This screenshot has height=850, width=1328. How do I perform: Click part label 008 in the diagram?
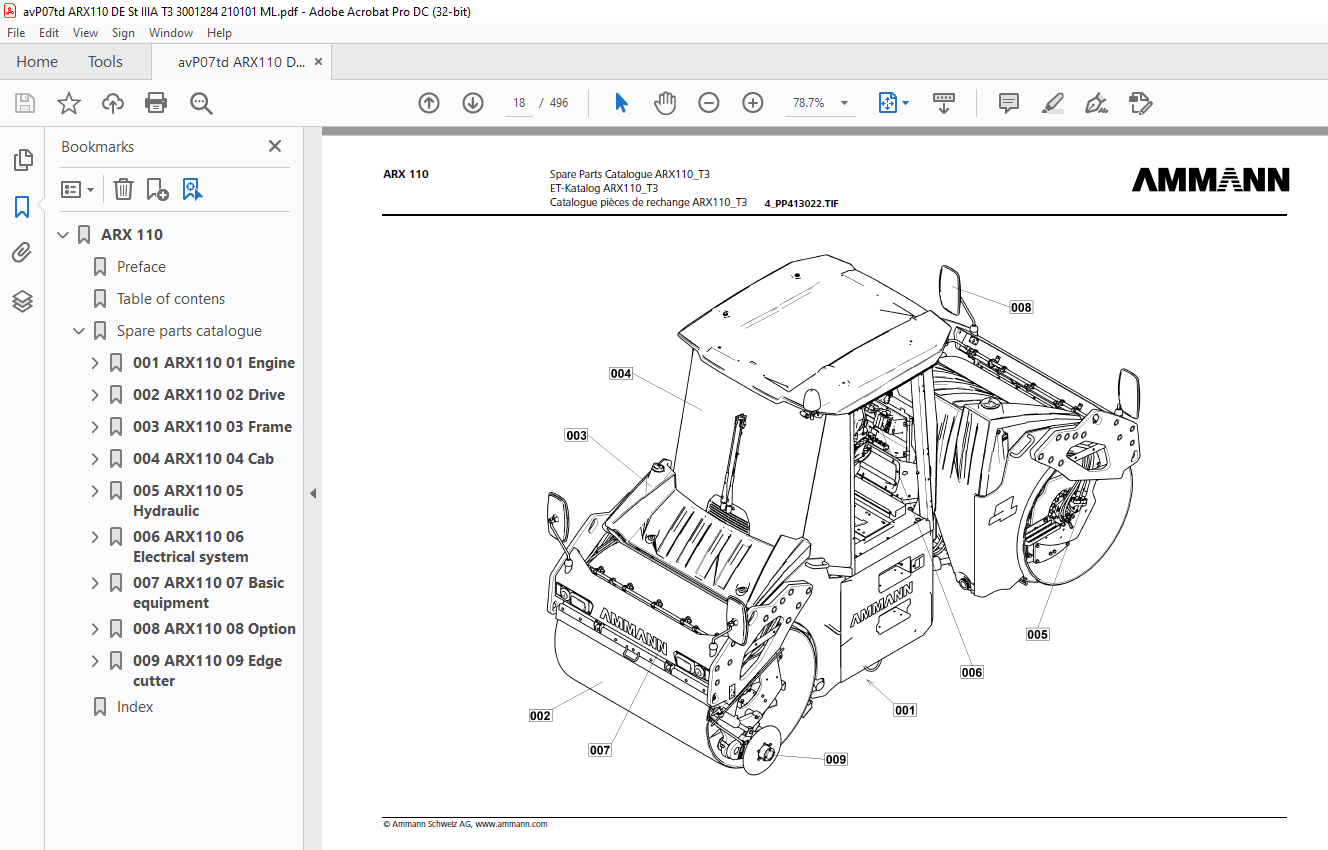click(x=1020, y=307)
